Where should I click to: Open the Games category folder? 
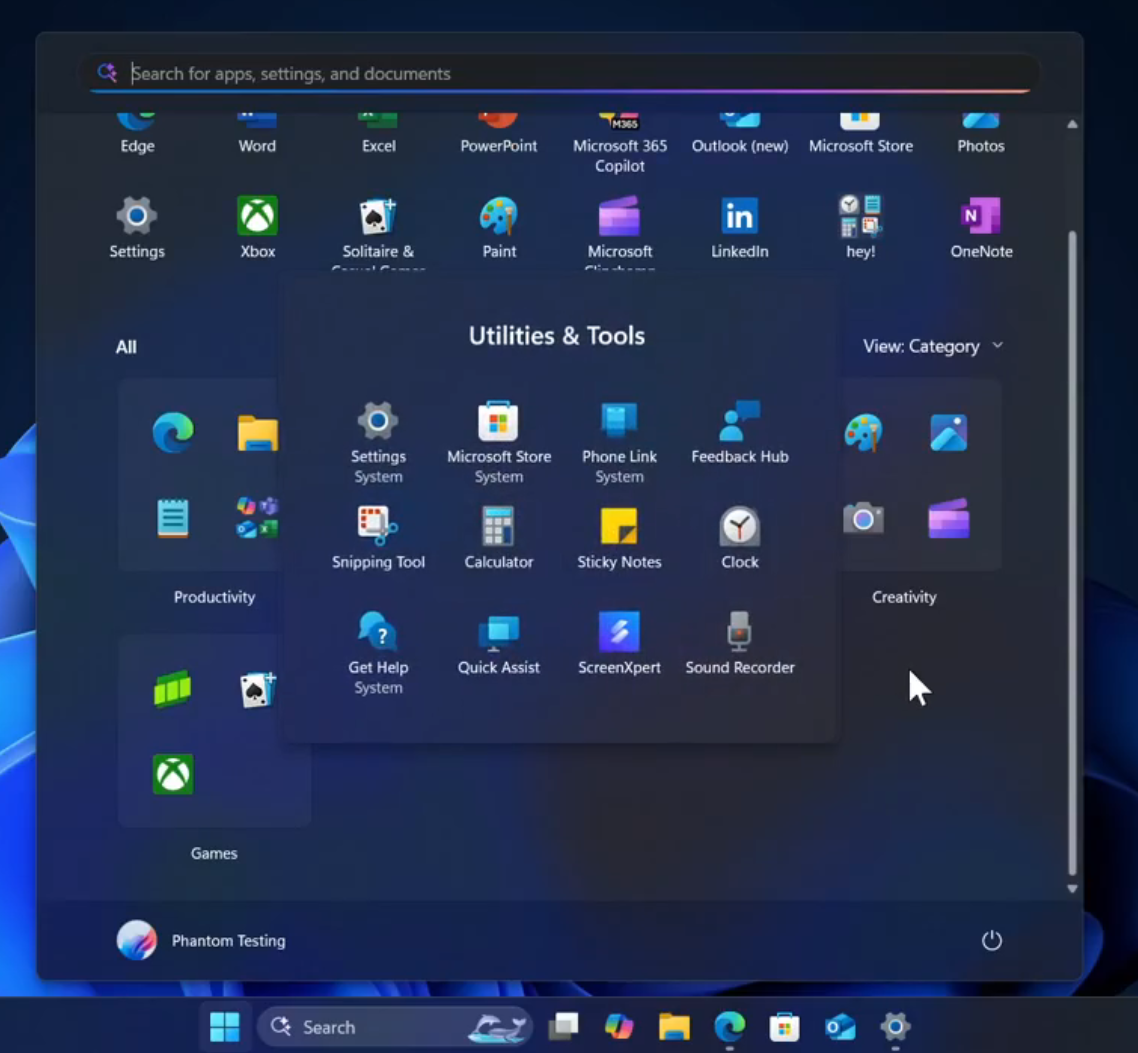pyautogui.click(x=214, y=732)
